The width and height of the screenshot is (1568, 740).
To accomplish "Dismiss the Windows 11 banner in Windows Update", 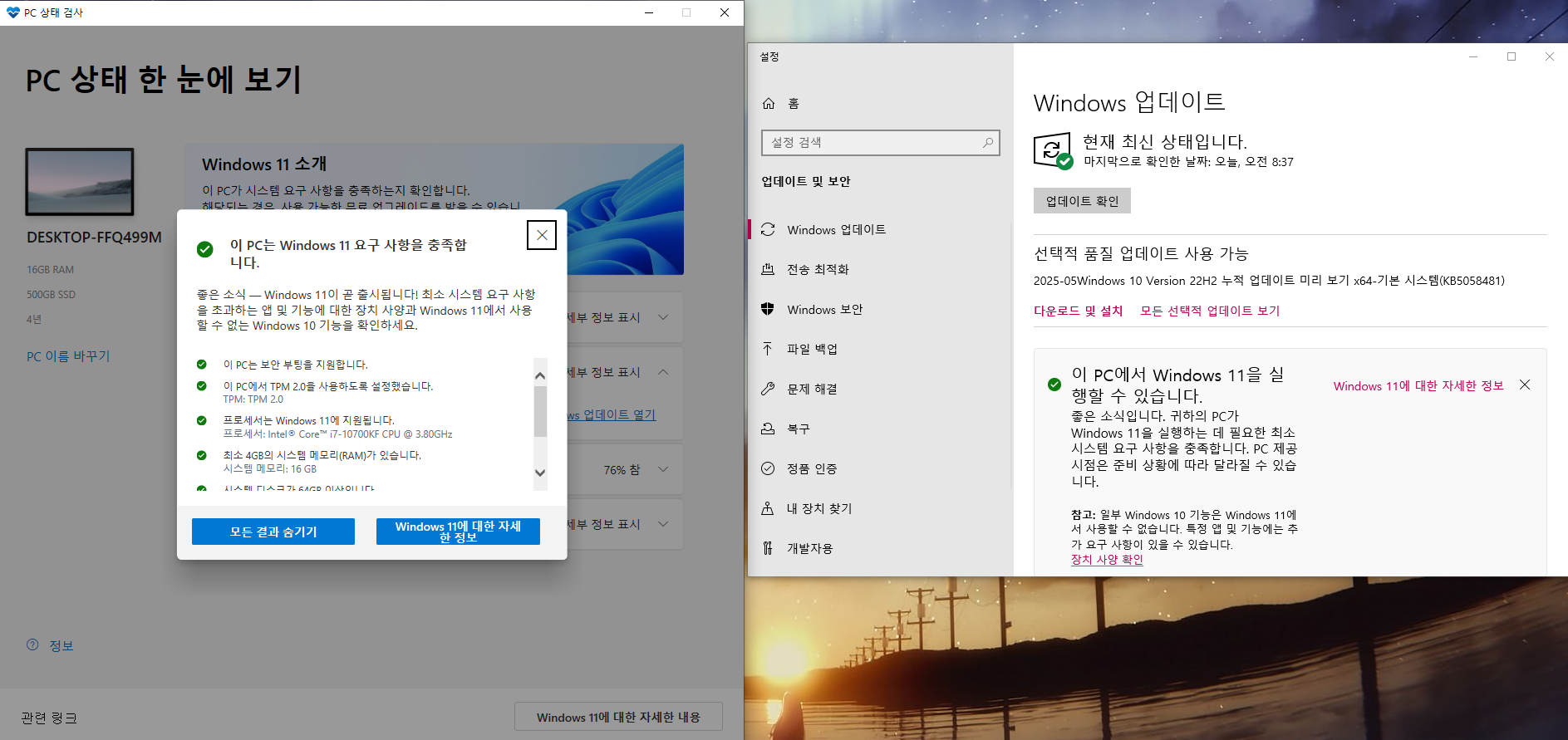I will [1525, 385].
